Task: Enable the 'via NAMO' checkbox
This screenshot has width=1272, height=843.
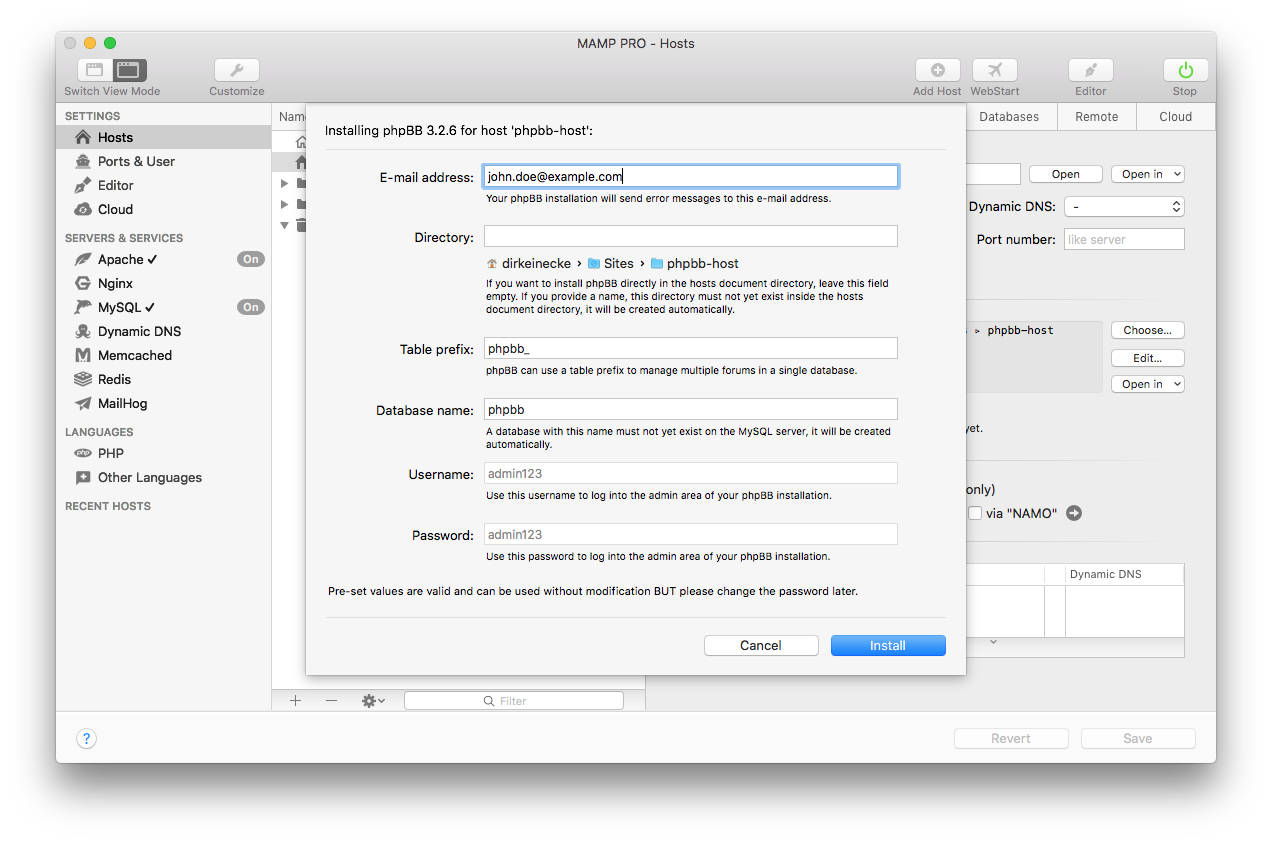Action: click(x=974, y=513)
